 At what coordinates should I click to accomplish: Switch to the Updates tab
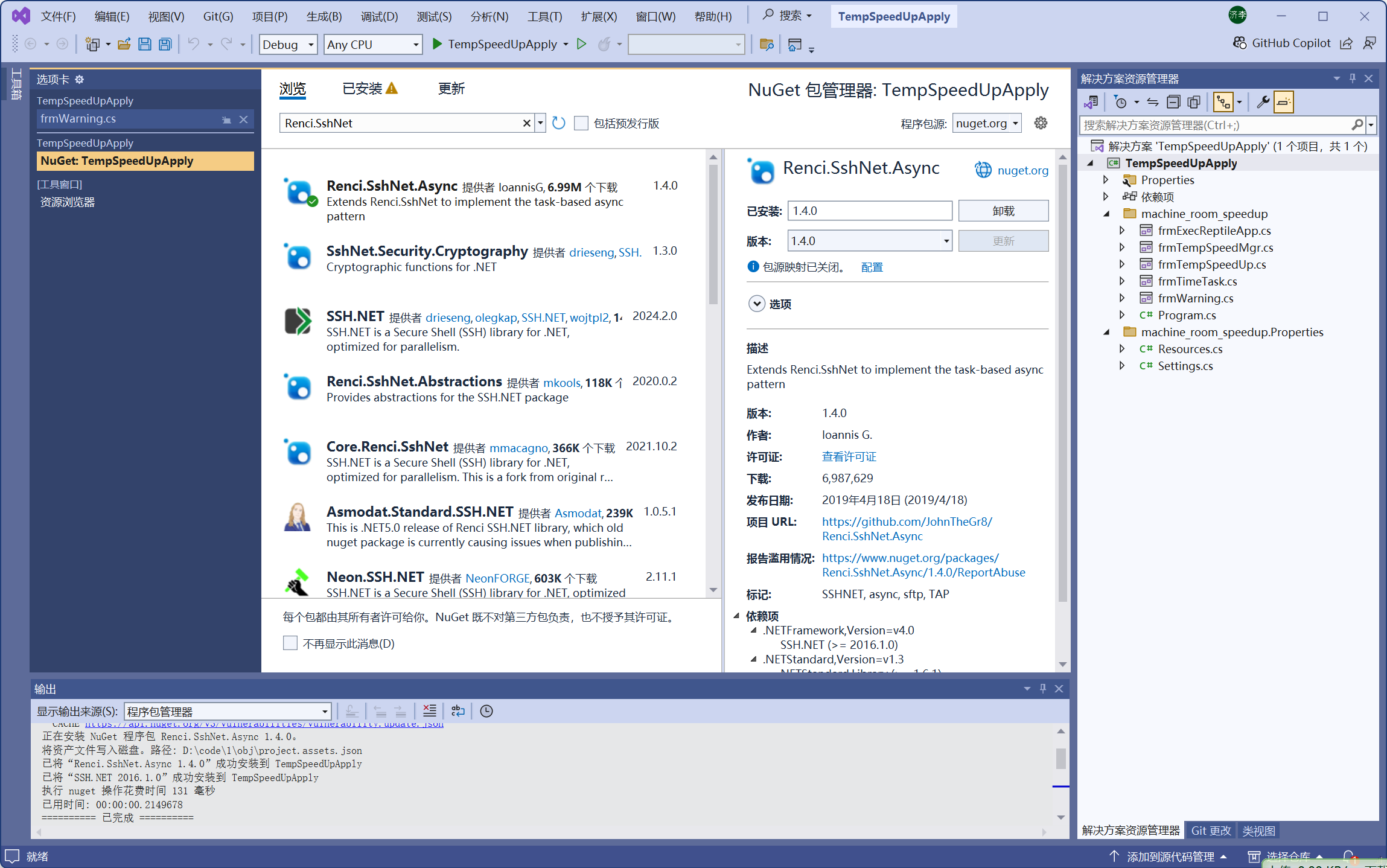(x=451, y=89)
